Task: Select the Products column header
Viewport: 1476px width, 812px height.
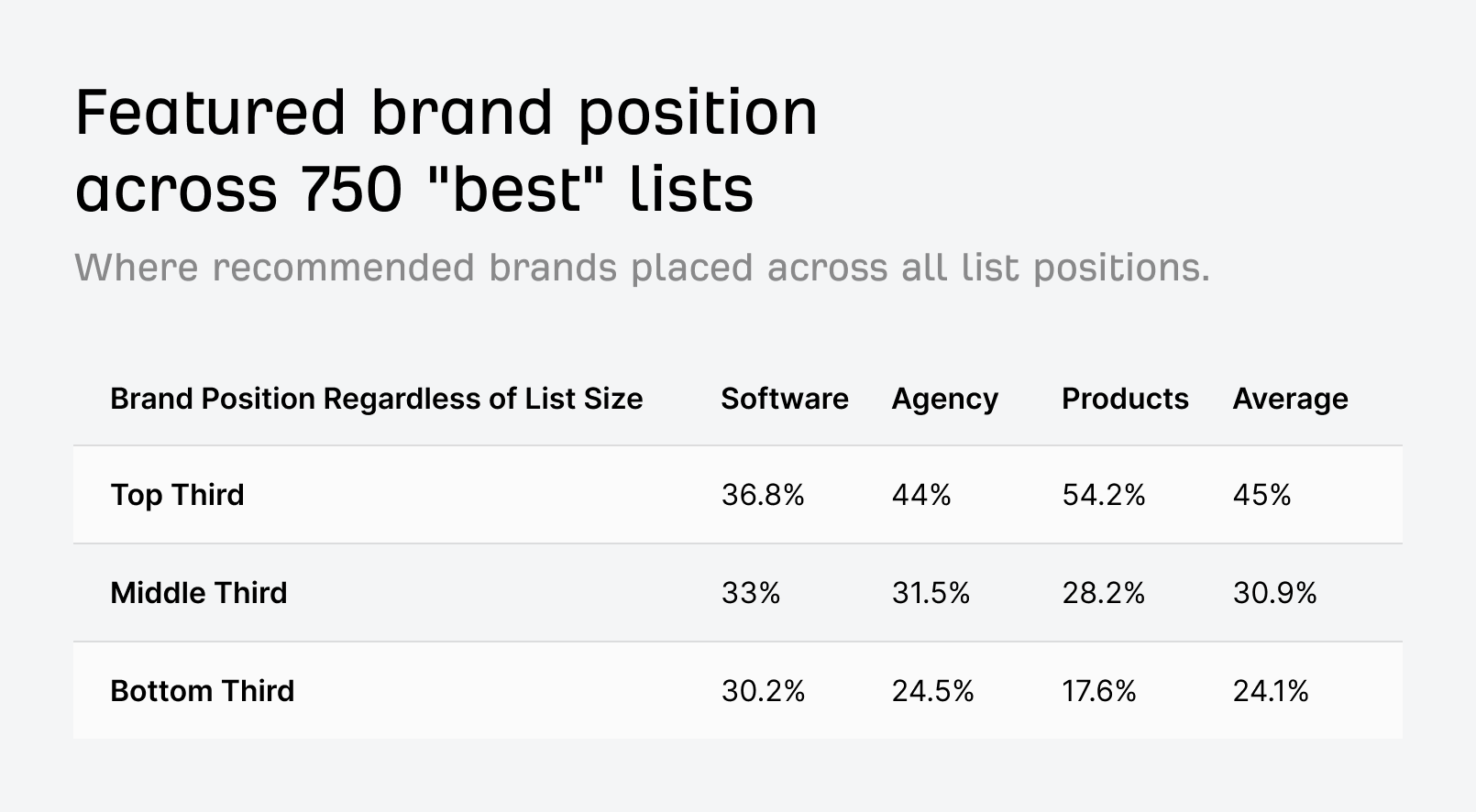Action: pyautogui.click(x=1125, y=399)
